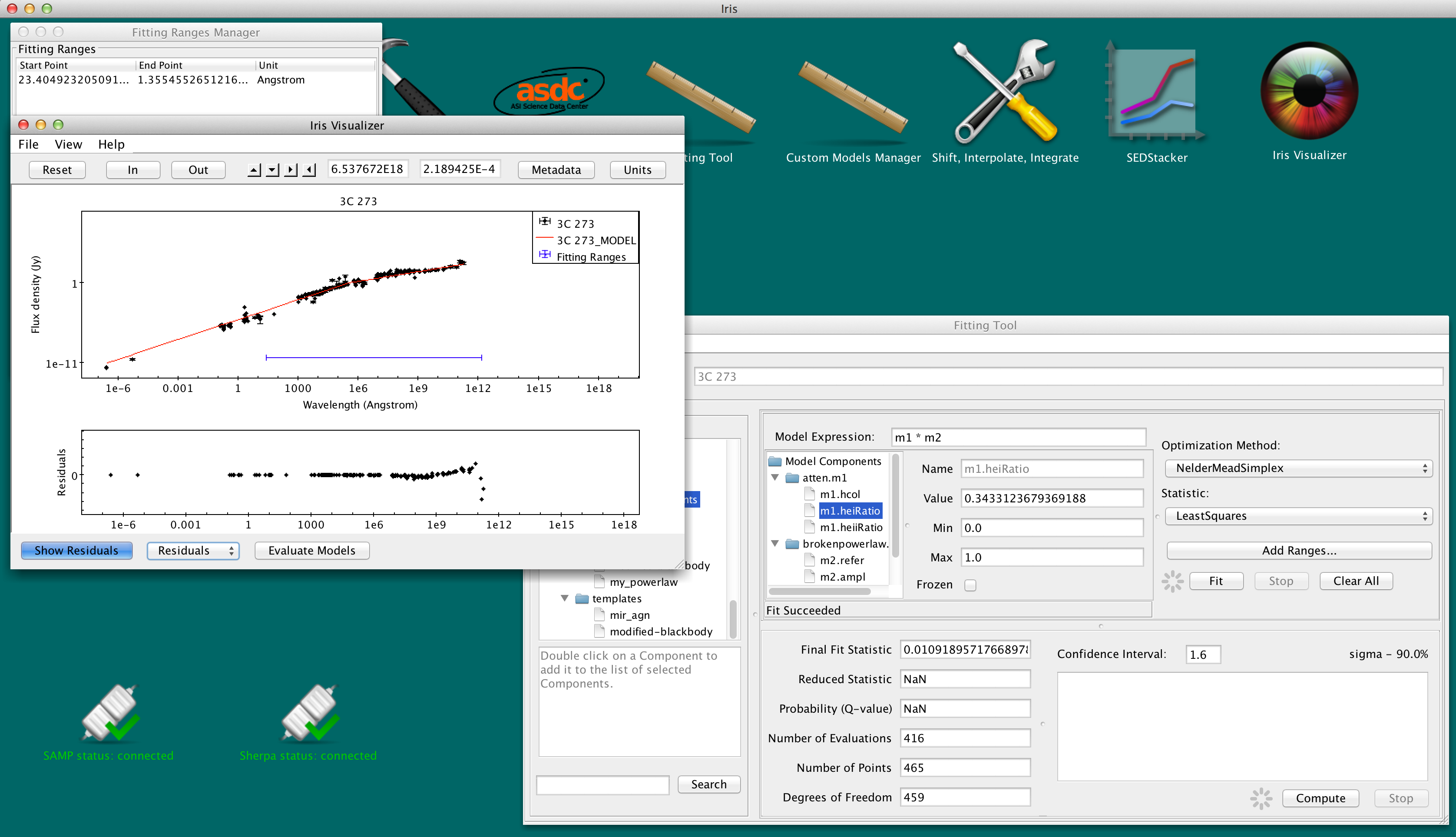Zoom In on the plot
Viewport: 1456px width, 837px height.
click(133, 169)
